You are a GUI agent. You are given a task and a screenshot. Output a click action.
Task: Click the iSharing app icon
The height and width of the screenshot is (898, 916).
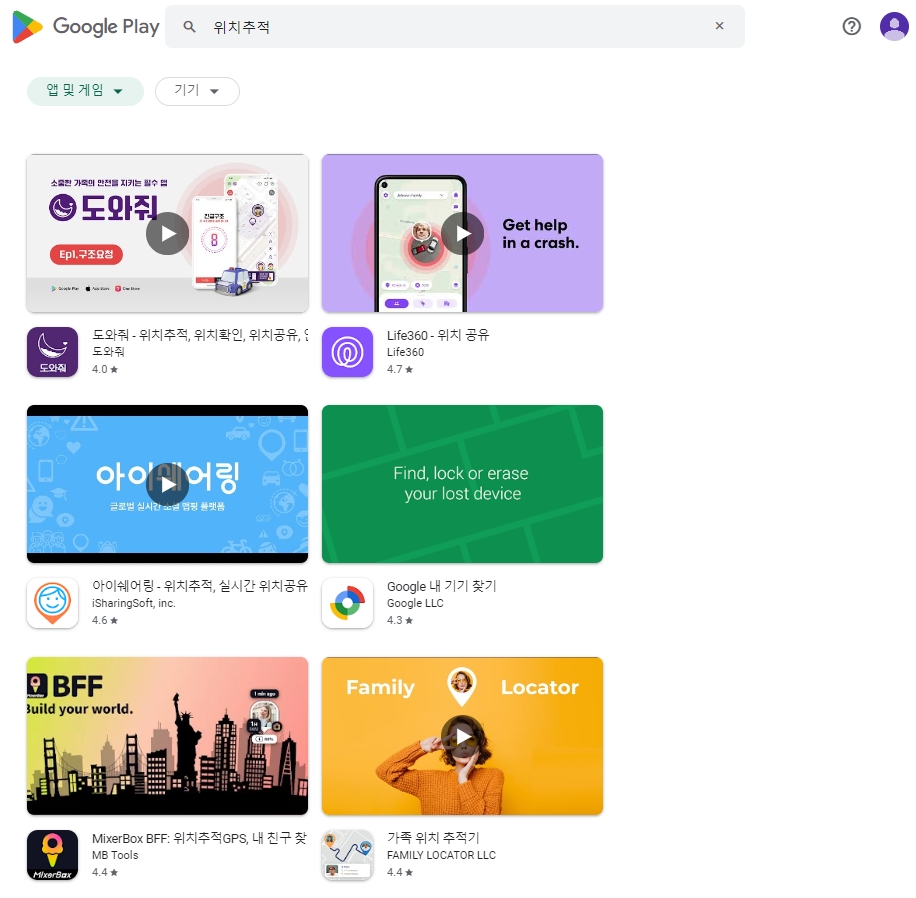[x=53, y=603]
